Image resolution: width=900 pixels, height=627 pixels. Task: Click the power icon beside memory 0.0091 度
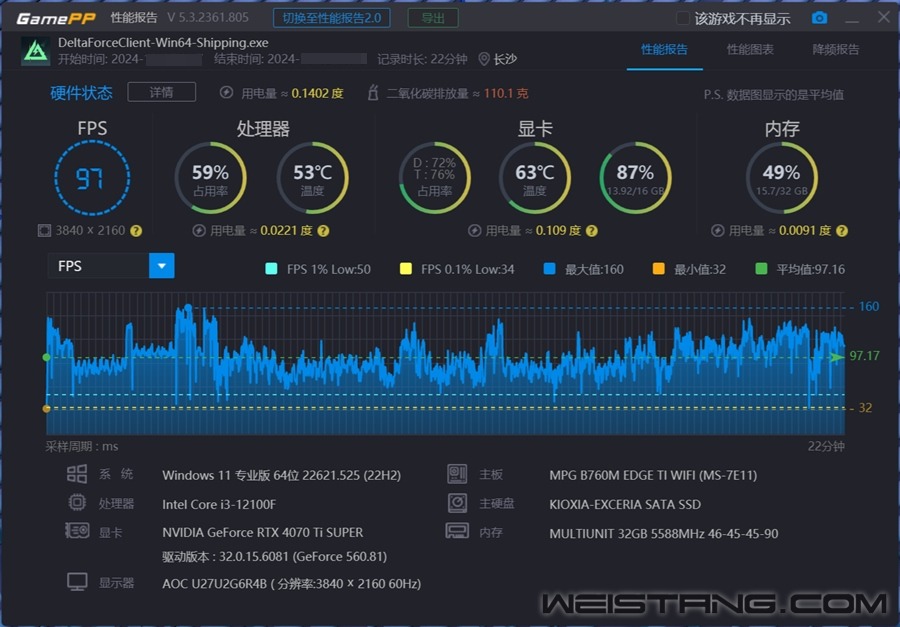717,231
